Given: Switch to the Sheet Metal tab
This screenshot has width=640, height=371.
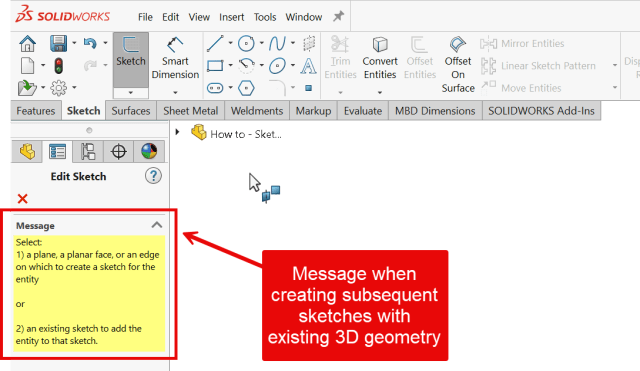Looking at the screenshot, I should coord(191,111).
